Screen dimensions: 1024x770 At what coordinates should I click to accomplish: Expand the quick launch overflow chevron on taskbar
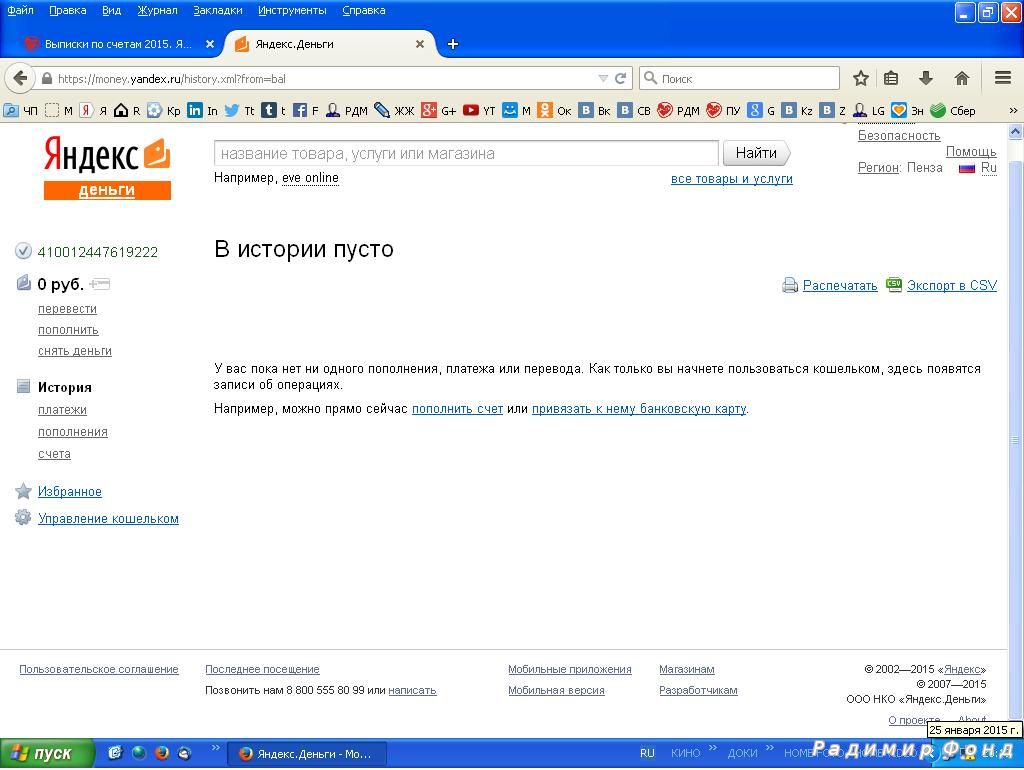coord(216,748)
